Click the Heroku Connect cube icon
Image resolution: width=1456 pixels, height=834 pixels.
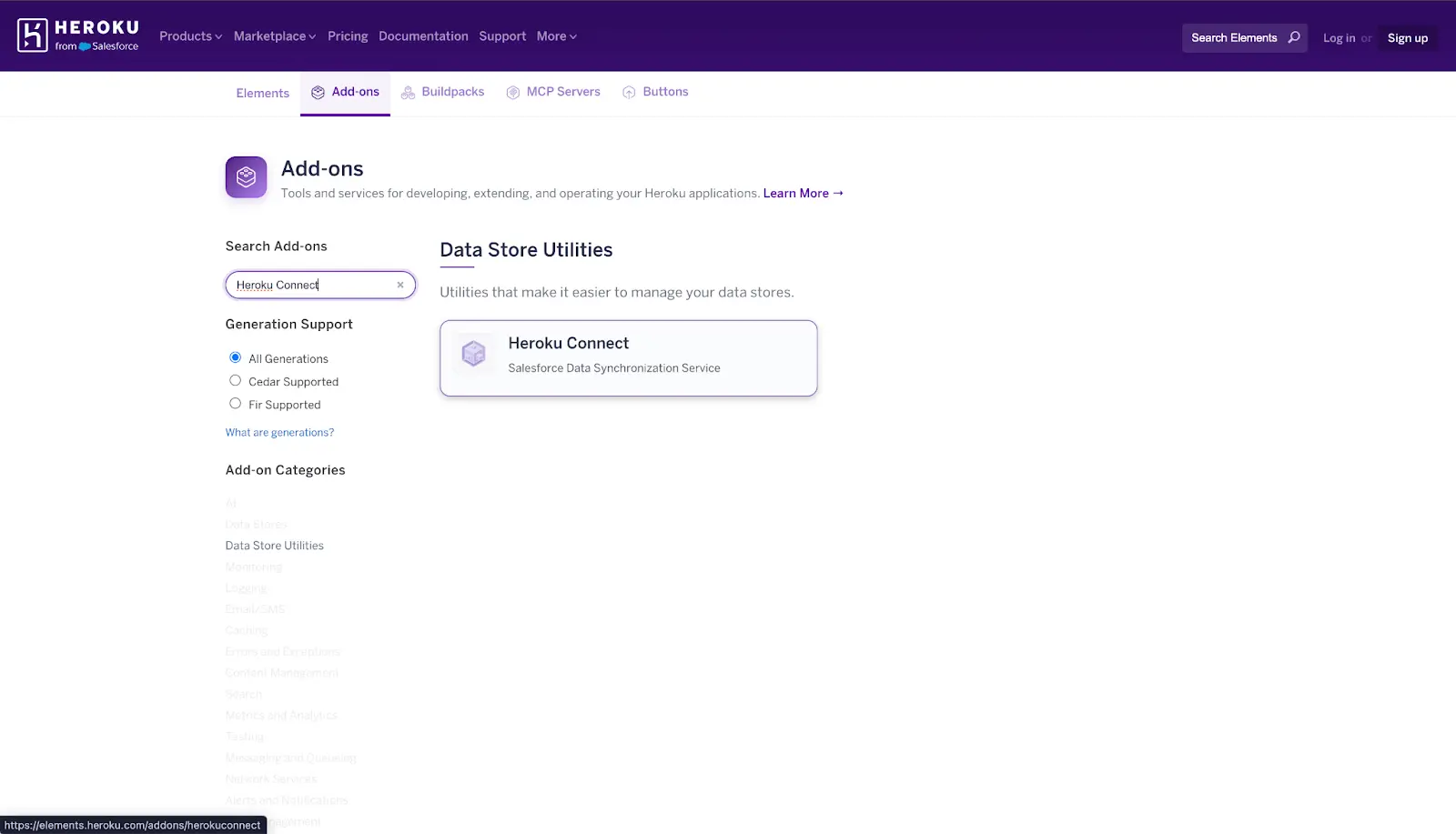coord(474,354)
